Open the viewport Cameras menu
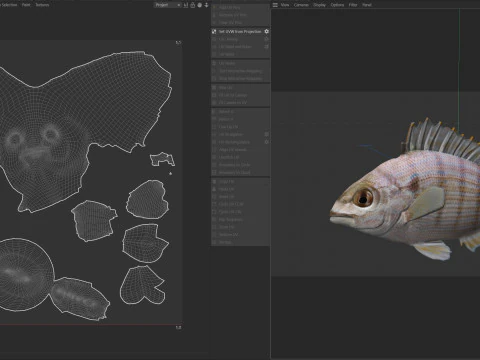480x360 pixels. pos(301,5)
